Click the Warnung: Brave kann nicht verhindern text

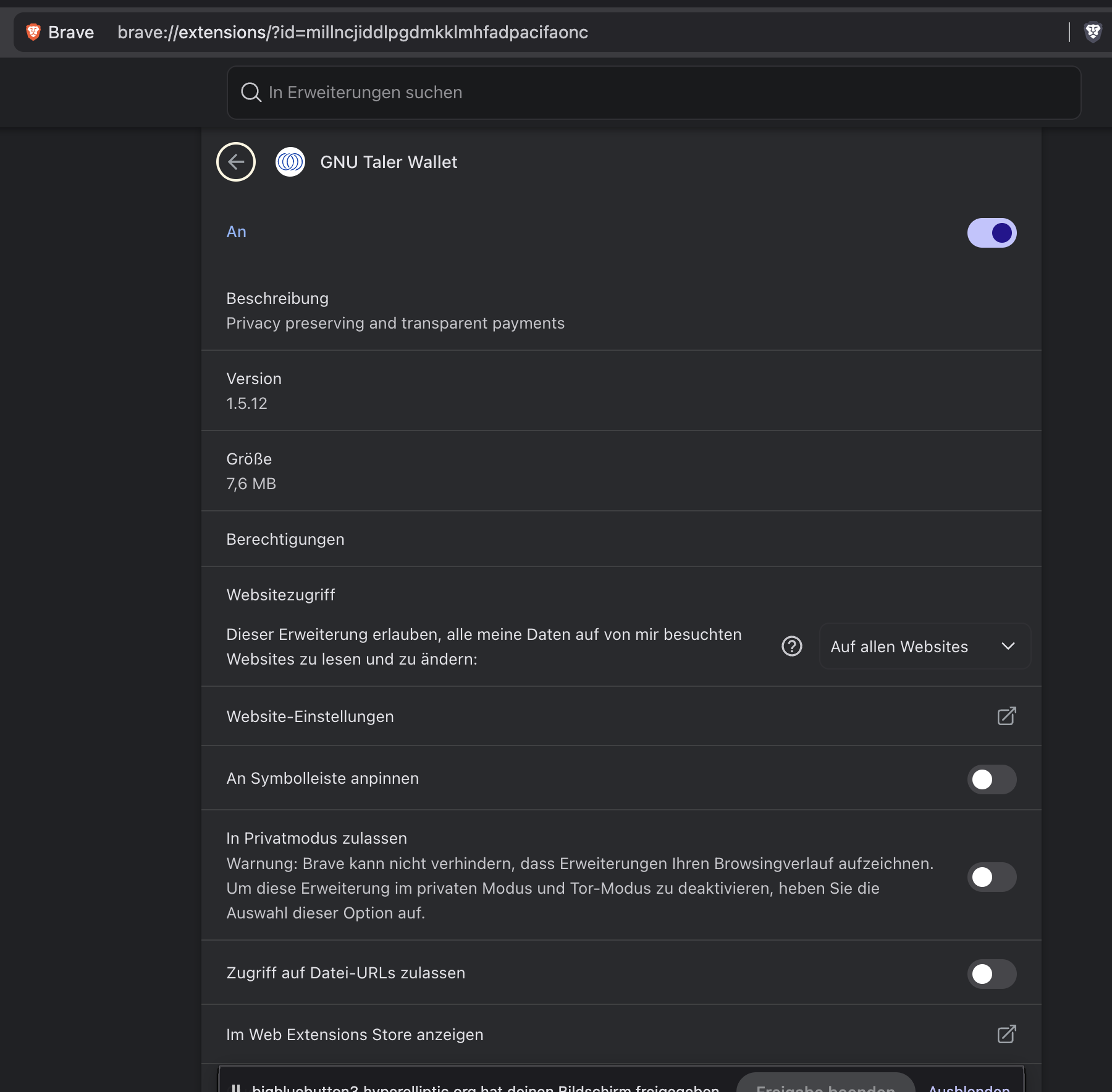(580, 888)
